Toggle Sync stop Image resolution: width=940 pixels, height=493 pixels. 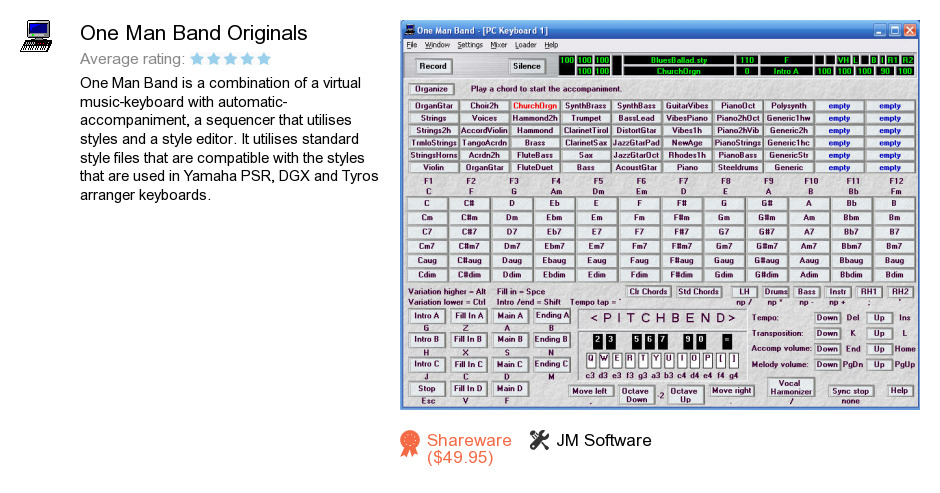(x=850, y=391)
